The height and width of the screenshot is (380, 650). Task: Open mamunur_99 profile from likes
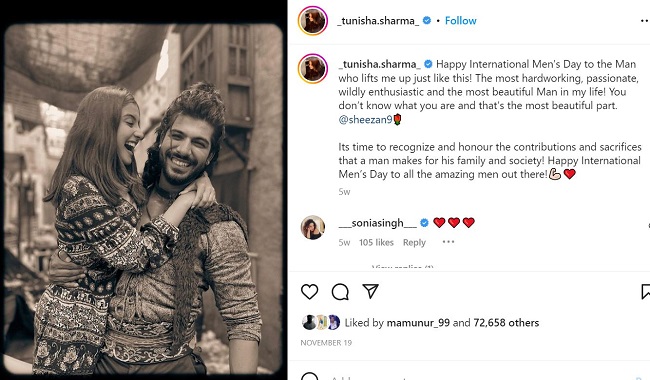418,323
